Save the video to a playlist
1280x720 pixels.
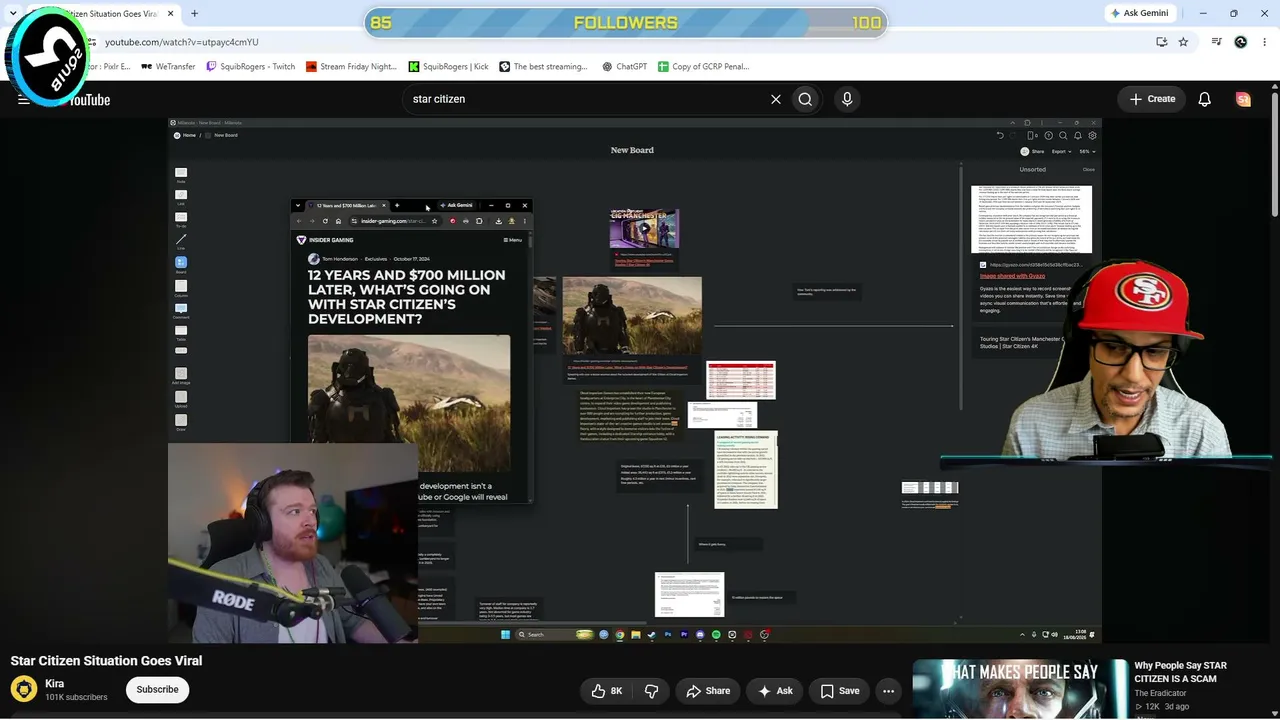840,691
